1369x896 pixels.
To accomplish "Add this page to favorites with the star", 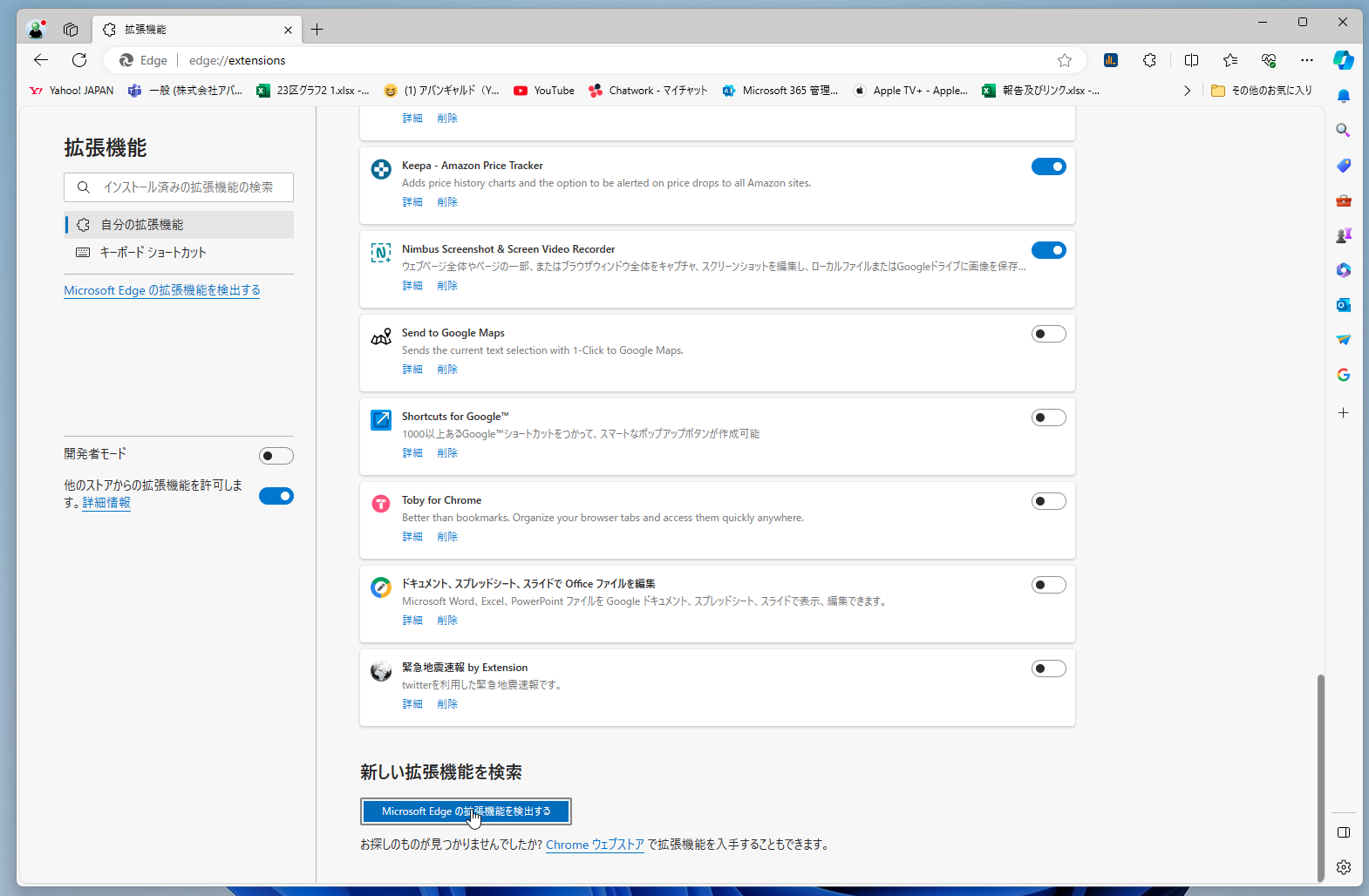I will click(1065, 60).
